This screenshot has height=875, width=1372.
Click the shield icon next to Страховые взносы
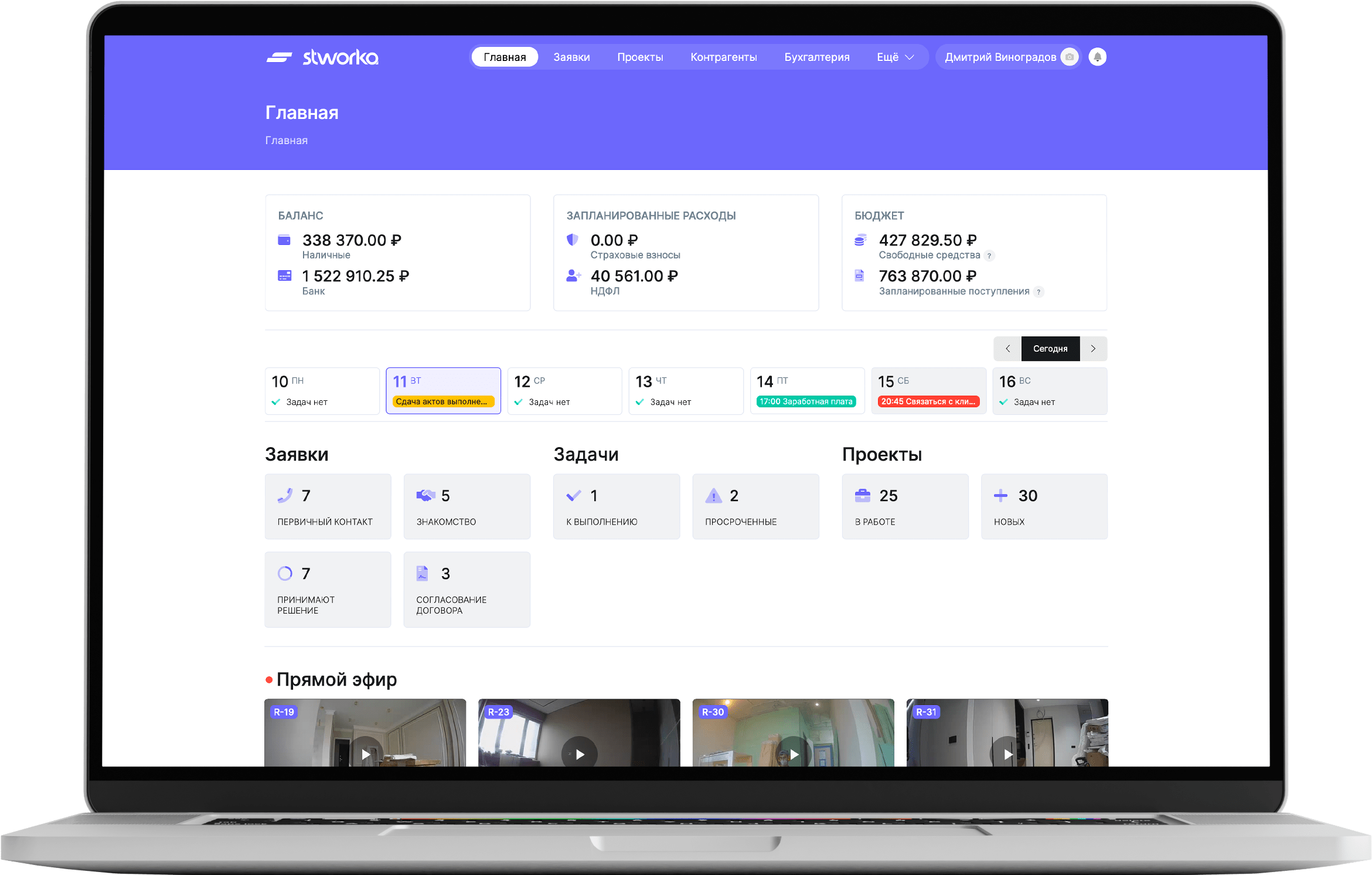573,240
